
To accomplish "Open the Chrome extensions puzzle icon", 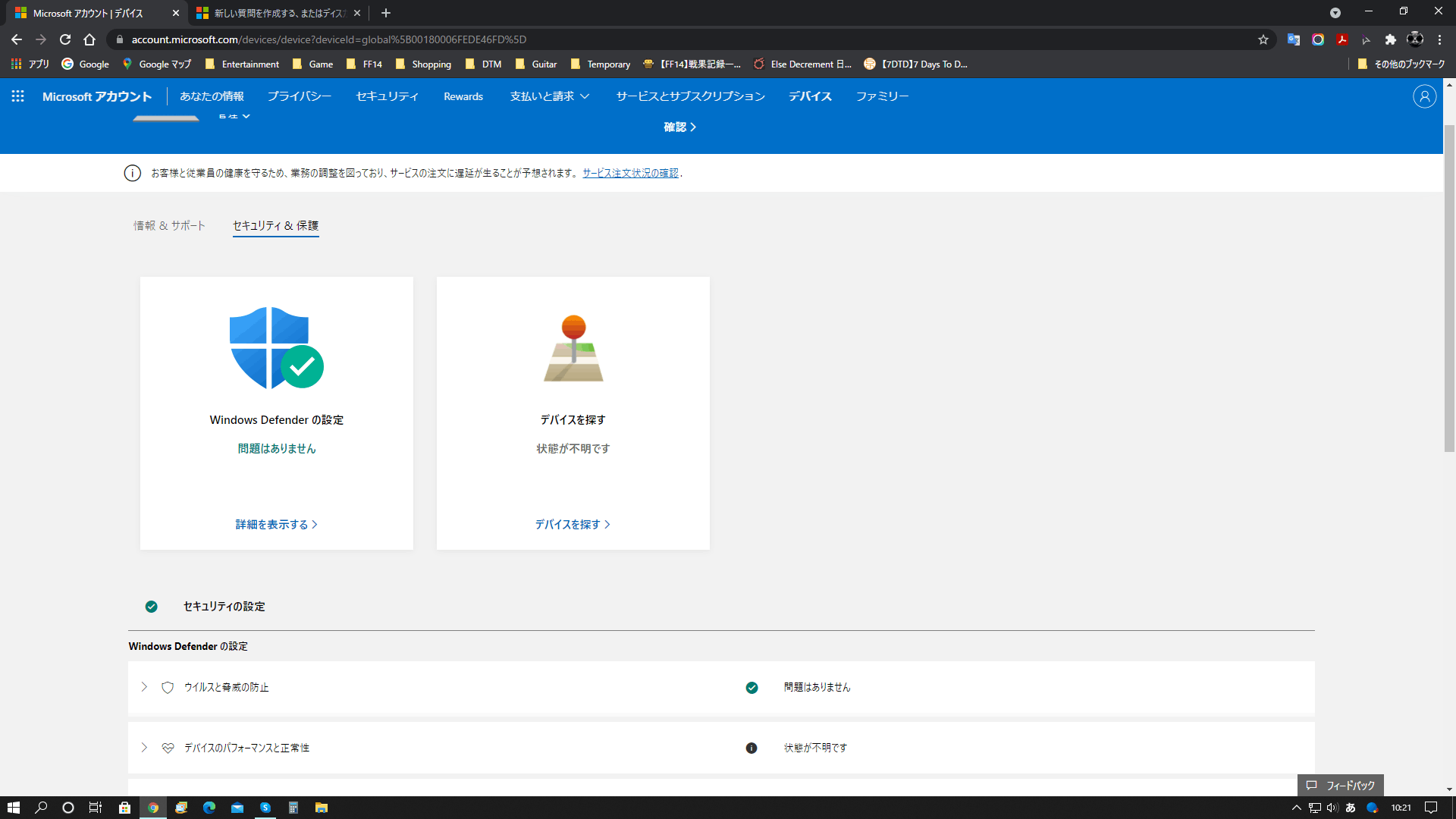I will point(1390,39).
